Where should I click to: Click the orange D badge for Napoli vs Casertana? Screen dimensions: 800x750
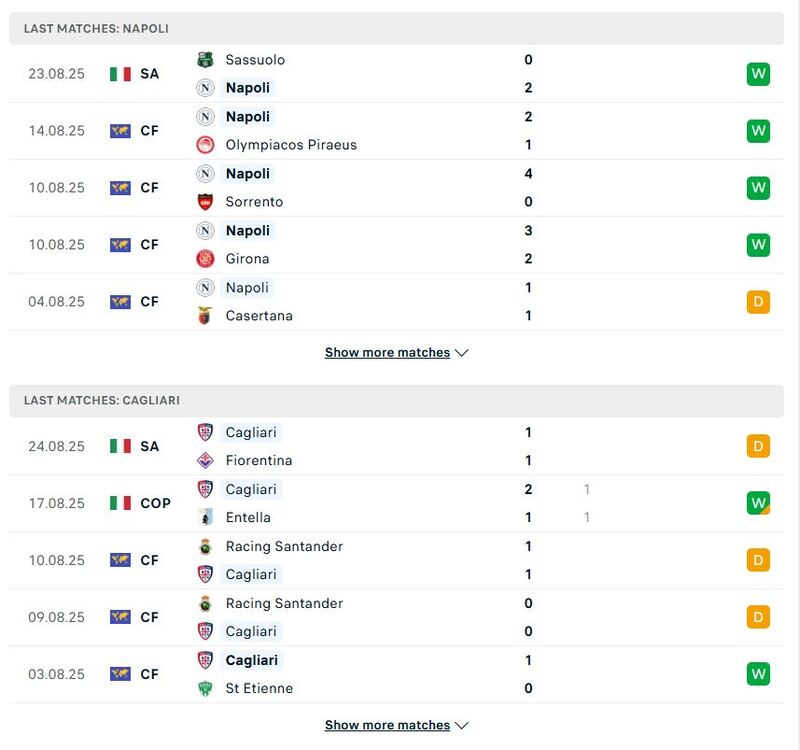pyautogui.click(x=758, y=302)
